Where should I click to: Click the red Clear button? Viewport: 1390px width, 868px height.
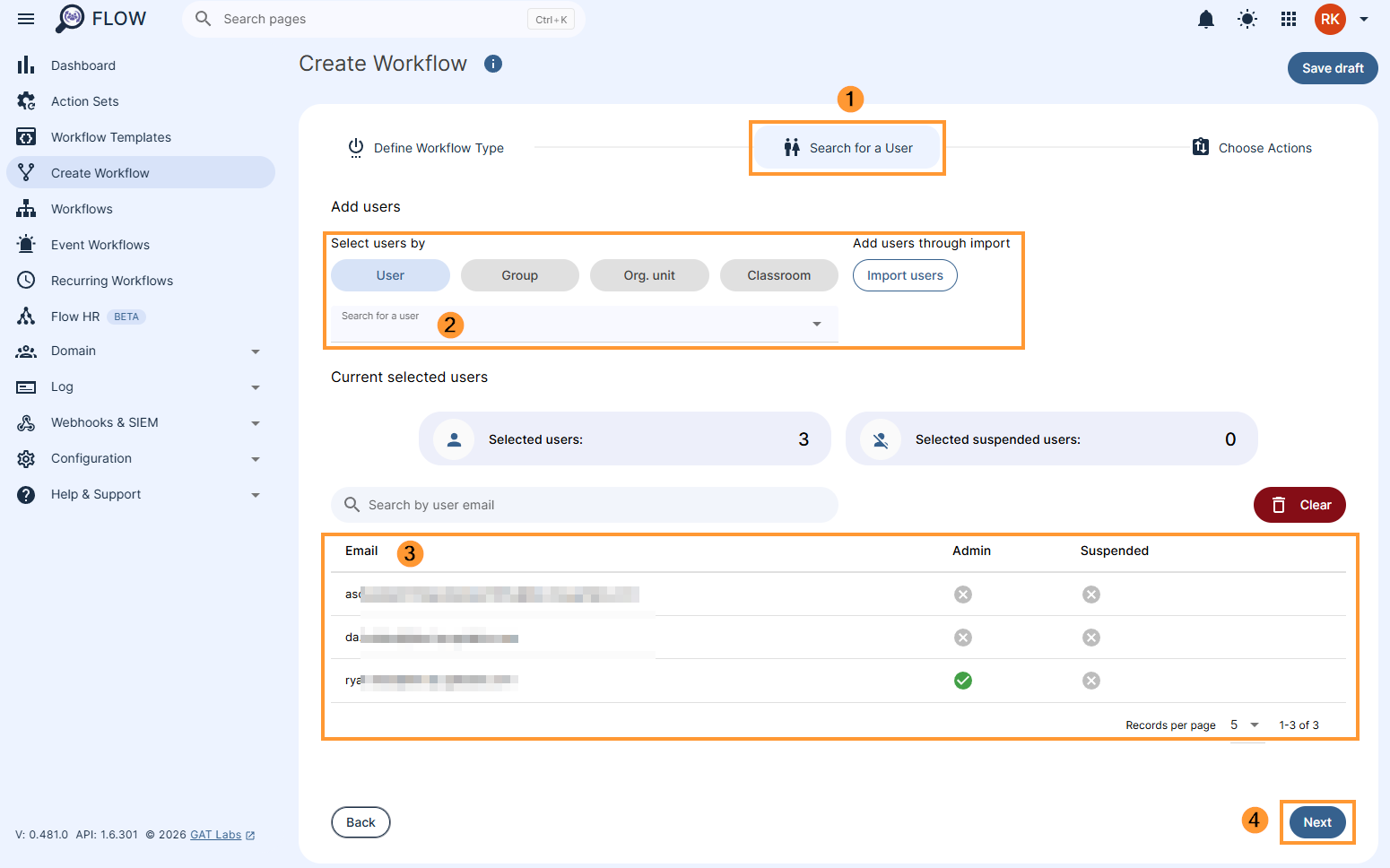1299,505
